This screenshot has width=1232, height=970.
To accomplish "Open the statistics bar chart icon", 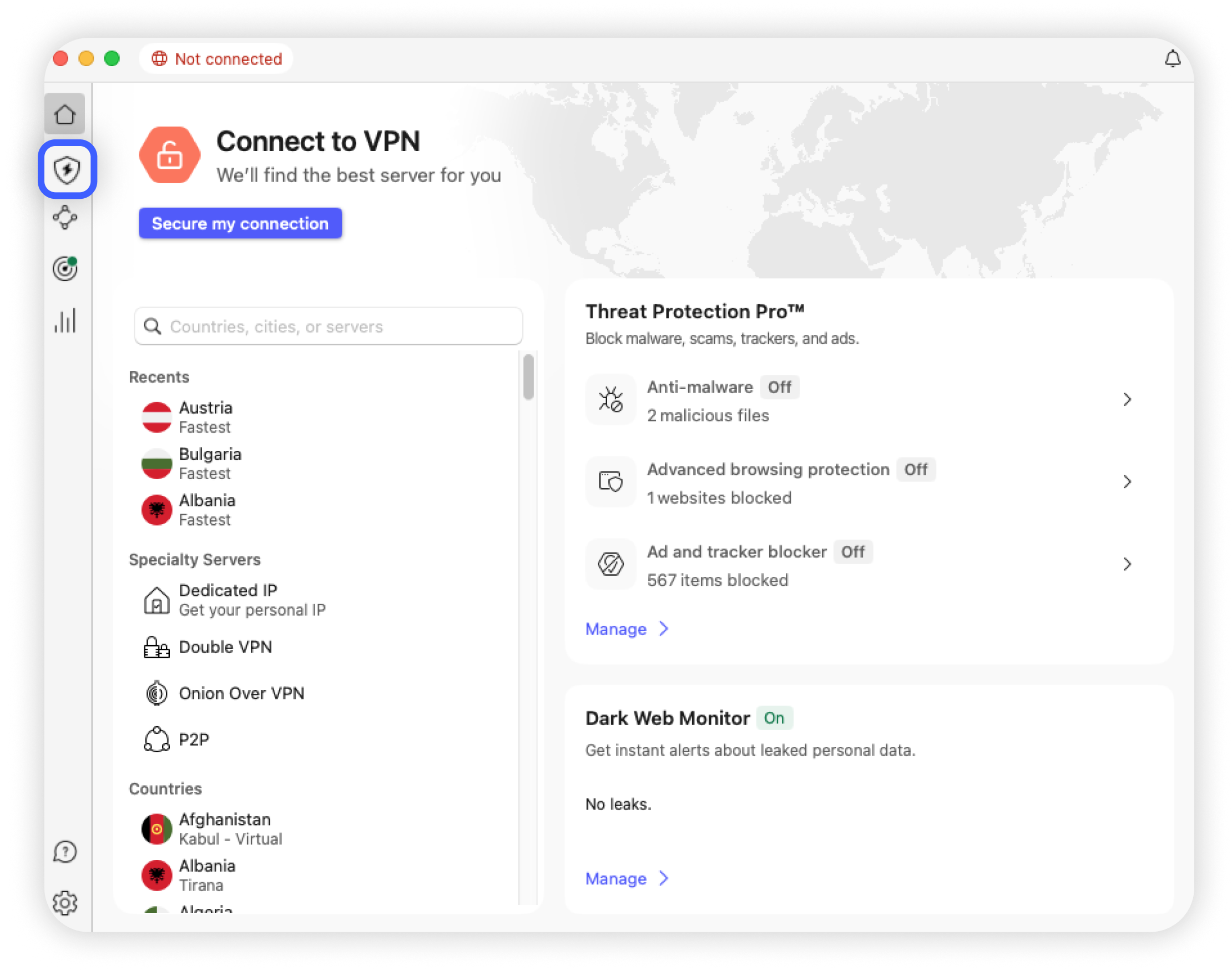I will [65, 321].
